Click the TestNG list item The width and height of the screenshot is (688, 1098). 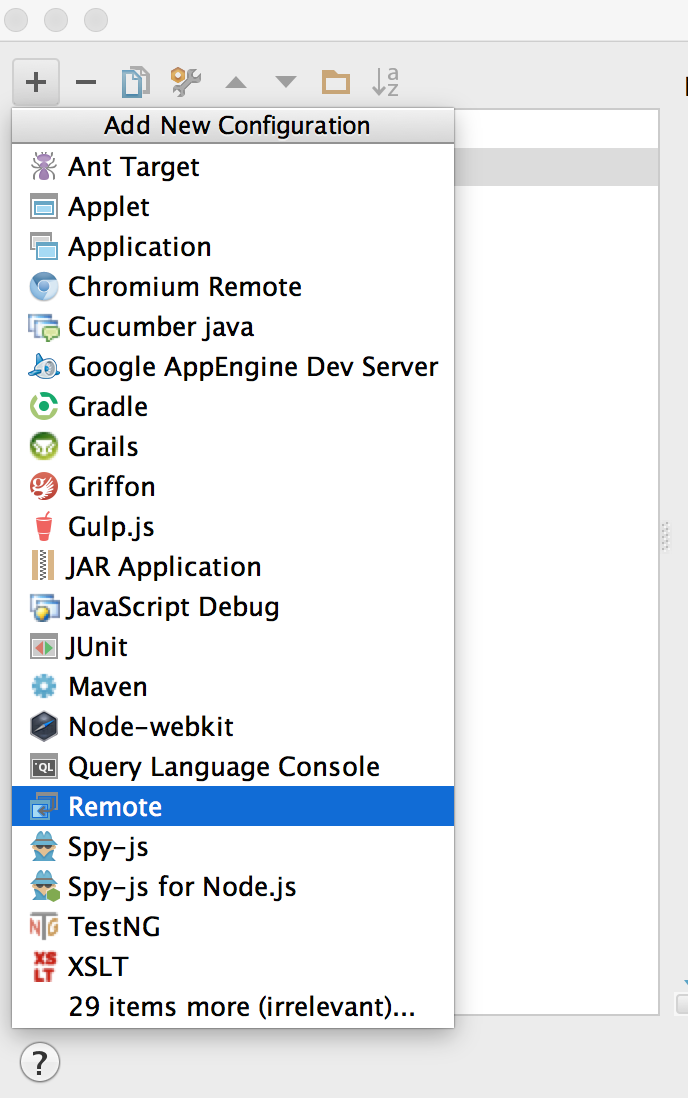114,927
